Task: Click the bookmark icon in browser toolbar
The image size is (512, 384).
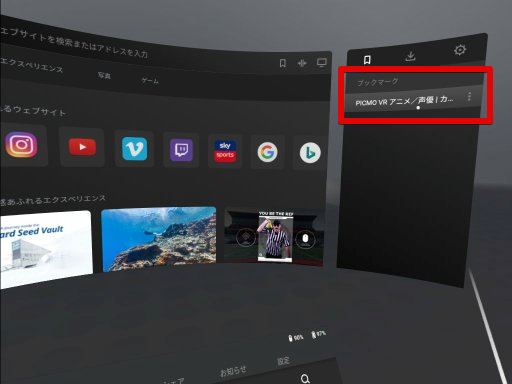Action: click(283, 63)
